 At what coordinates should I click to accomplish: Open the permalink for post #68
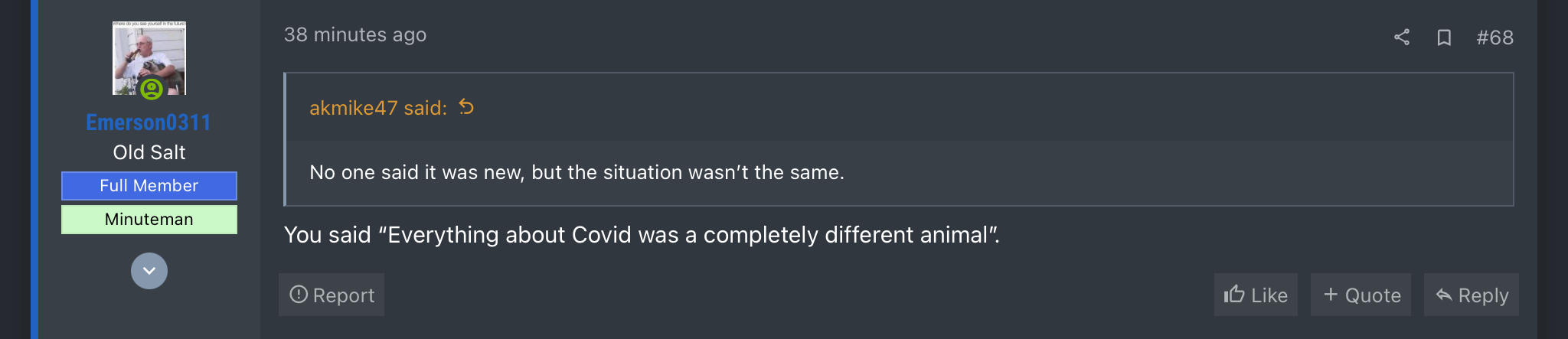1494,37
